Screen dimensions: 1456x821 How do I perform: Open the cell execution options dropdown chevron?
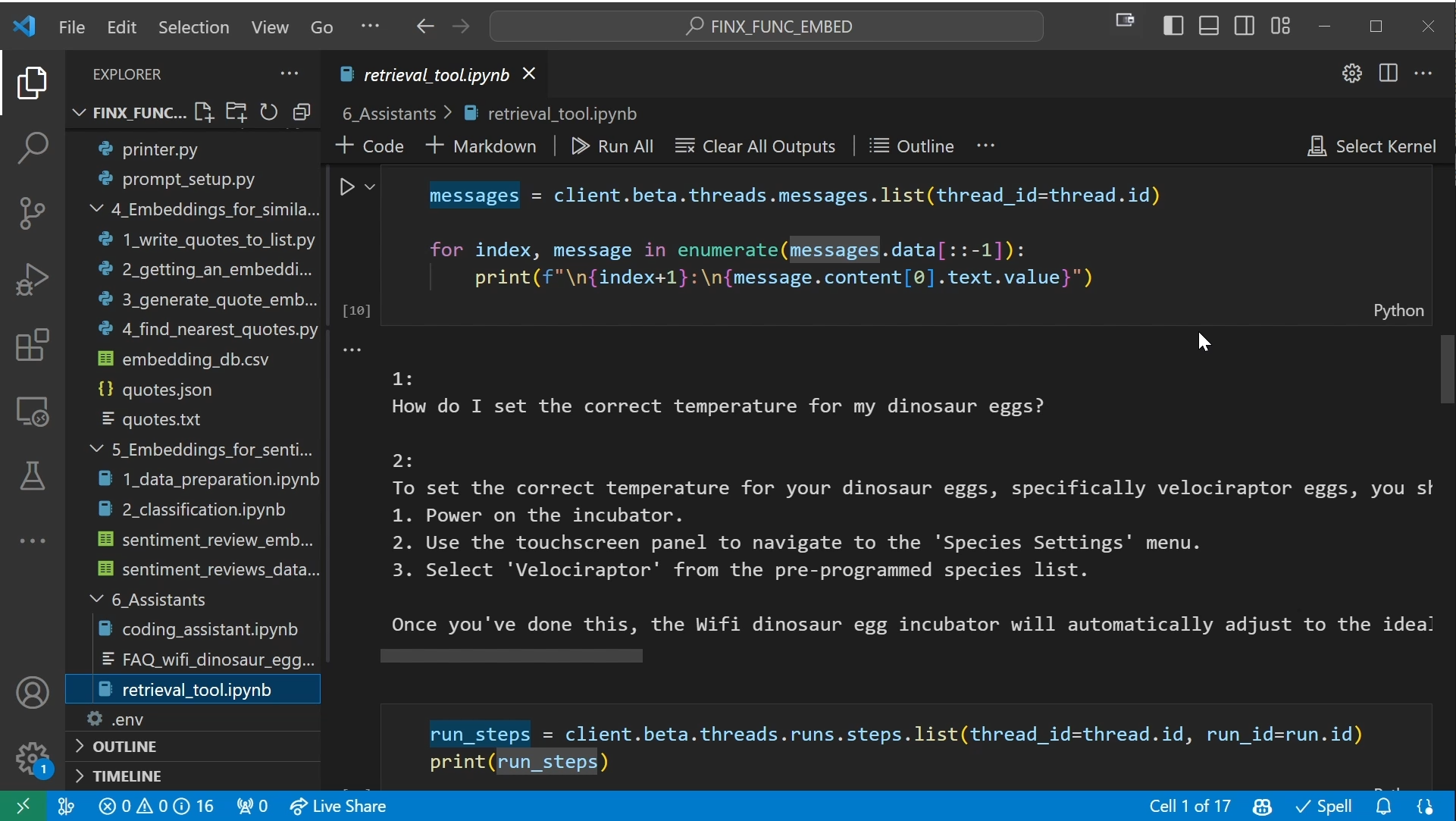(369, 186)
